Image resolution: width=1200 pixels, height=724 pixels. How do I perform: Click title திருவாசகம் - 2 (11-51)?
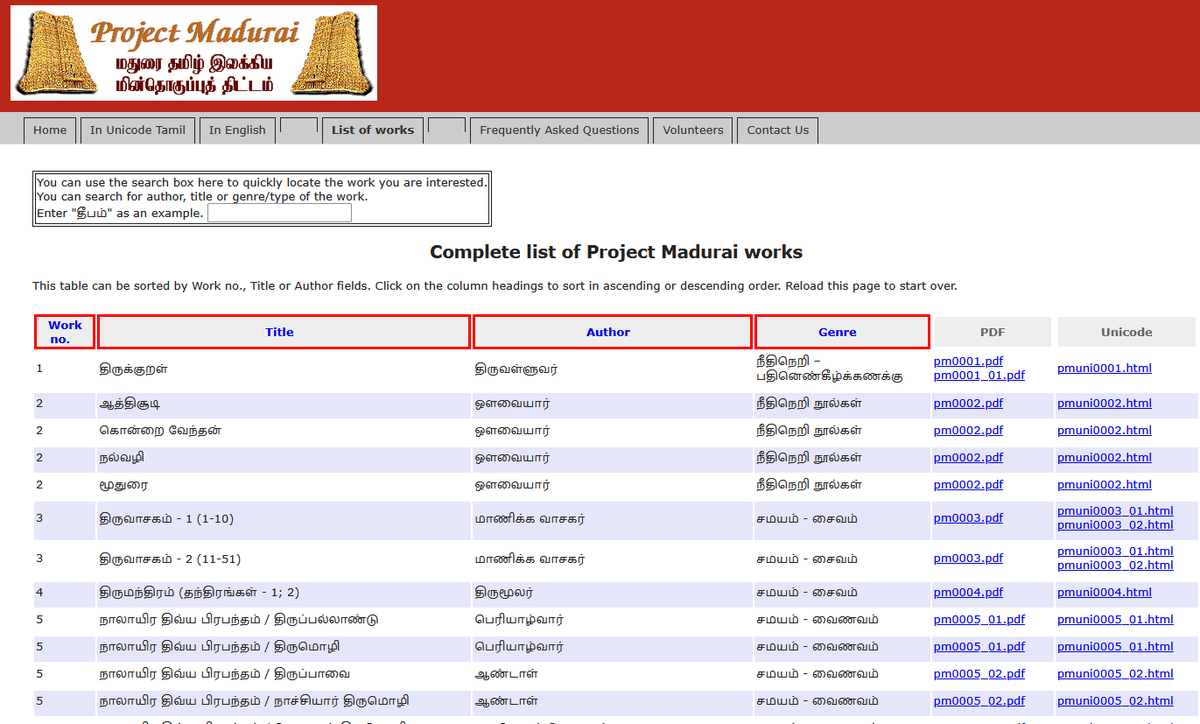[x=170, y=559]
